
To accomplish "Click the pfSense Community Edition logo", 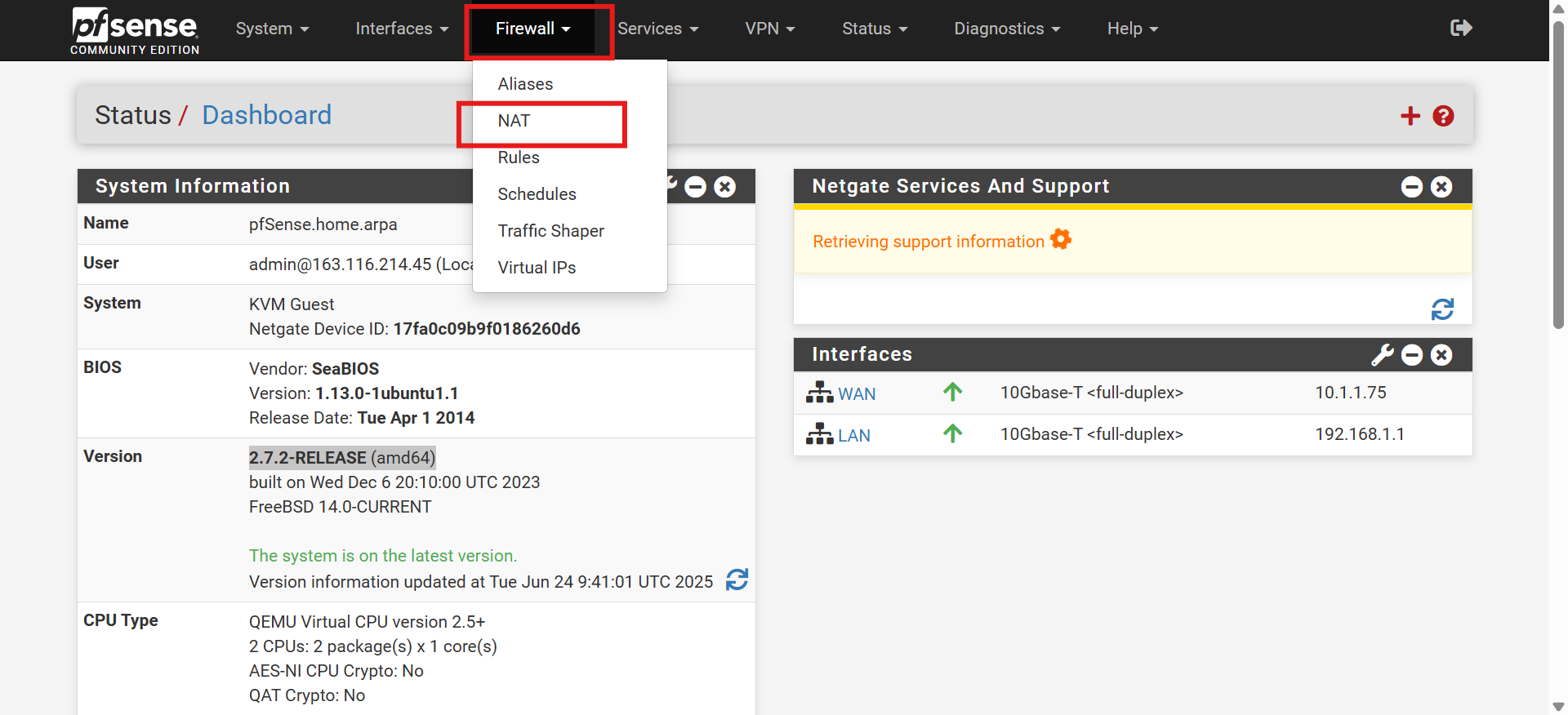I will point(135,30).
